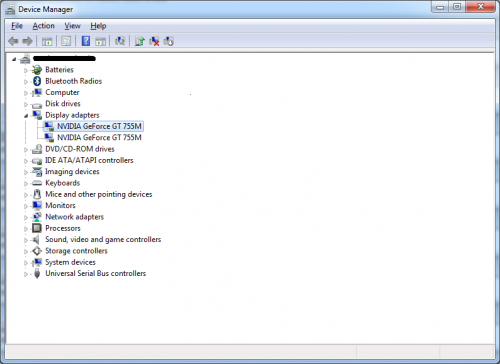Select the Universal Serial Bus controllers label
Screen dimensions: 500x364
(x=96, y=273)
